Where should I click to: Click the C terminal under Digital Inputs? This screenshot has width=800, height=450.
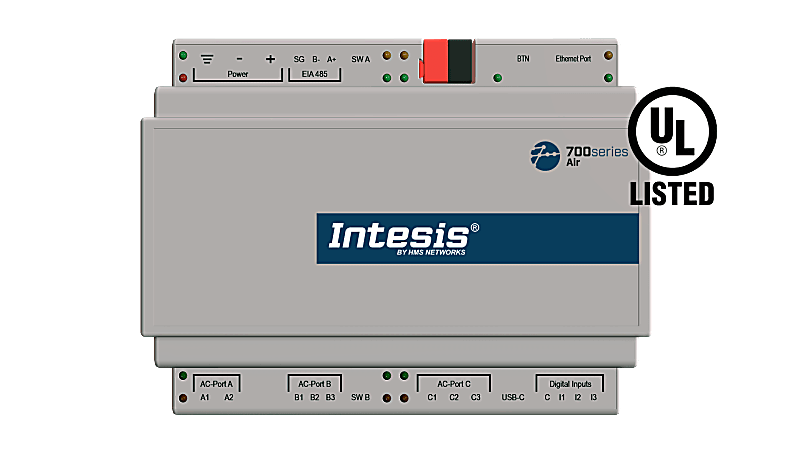(x=547, y=397)
